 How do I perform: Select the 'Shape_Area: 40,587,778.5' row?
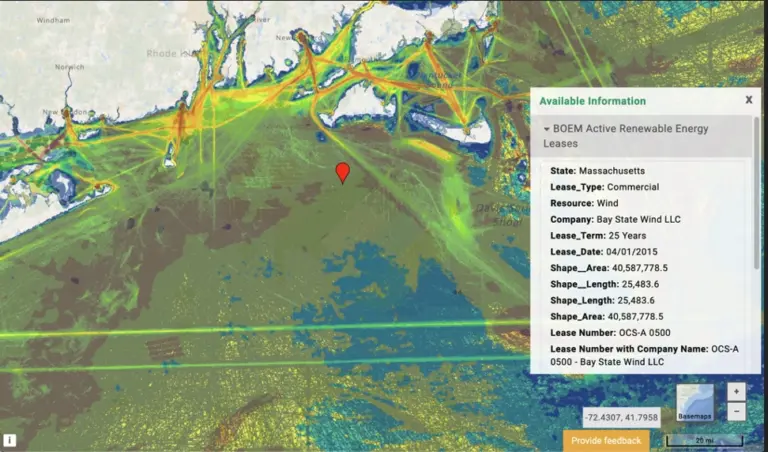[x=606, y=316]
